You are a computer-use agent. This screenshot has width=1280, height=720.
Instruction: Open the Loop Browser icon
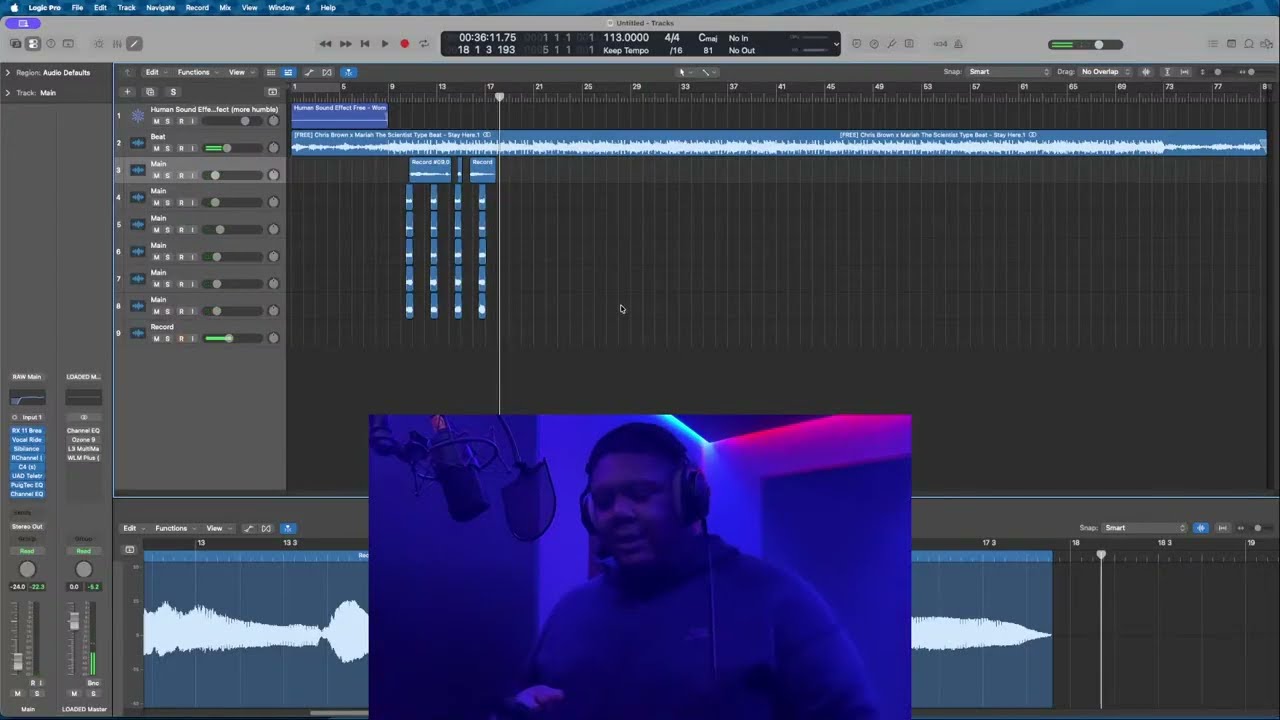[1249, 44]
